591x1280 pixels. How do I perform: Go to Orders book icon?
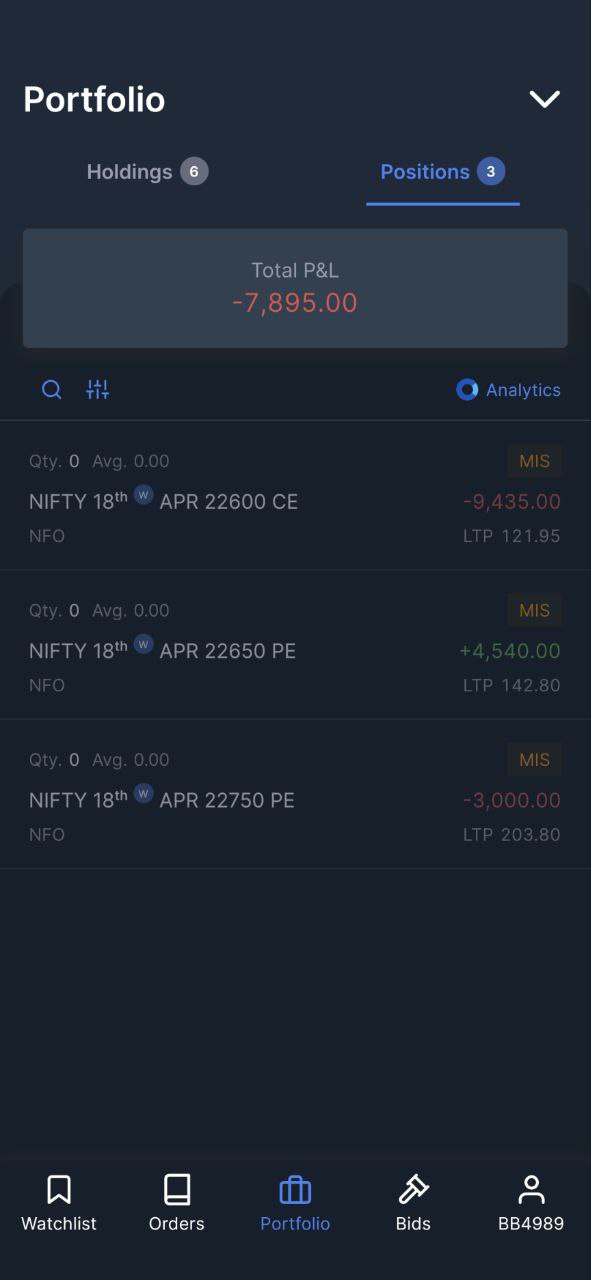[177, 1190]
